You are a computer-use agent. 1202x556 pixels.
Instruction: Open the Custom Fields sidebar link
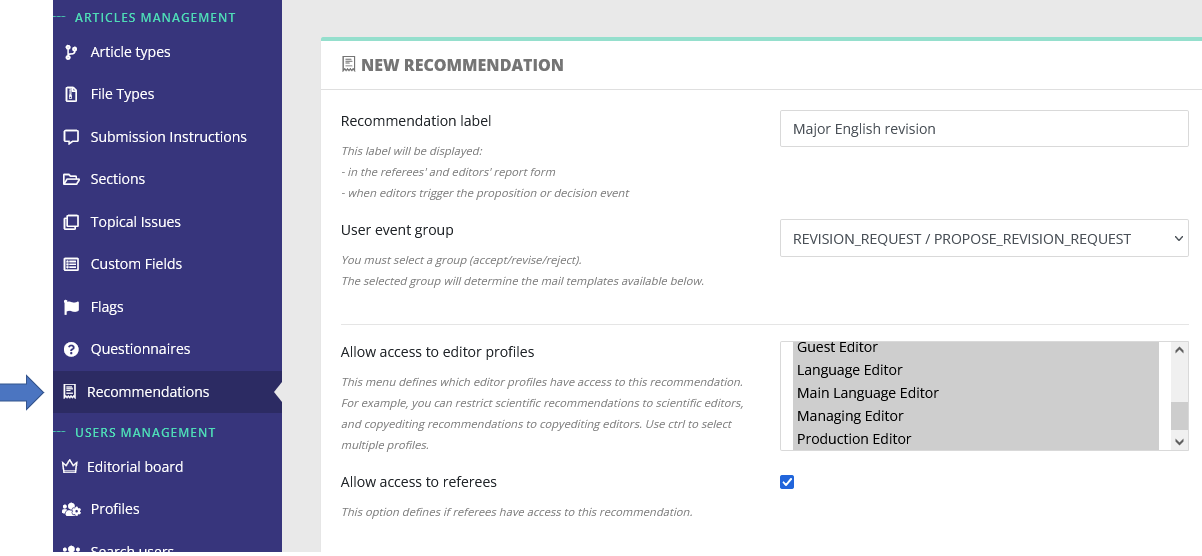tap(136, 264)
